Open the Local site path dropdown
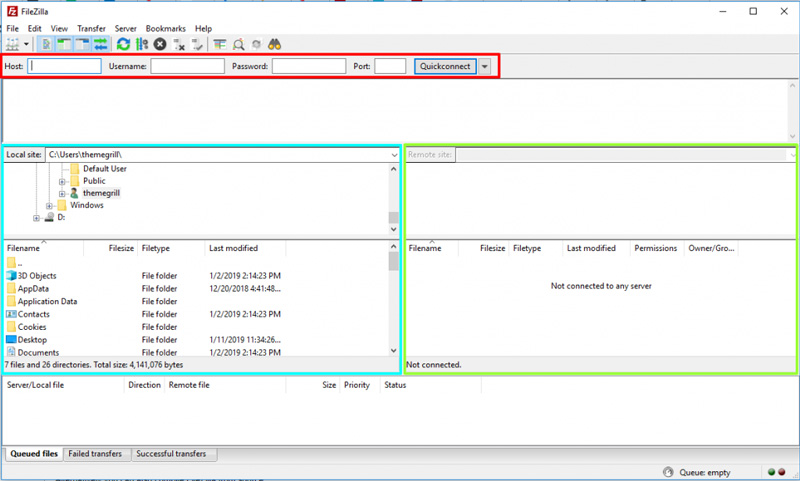 [394, 155]
